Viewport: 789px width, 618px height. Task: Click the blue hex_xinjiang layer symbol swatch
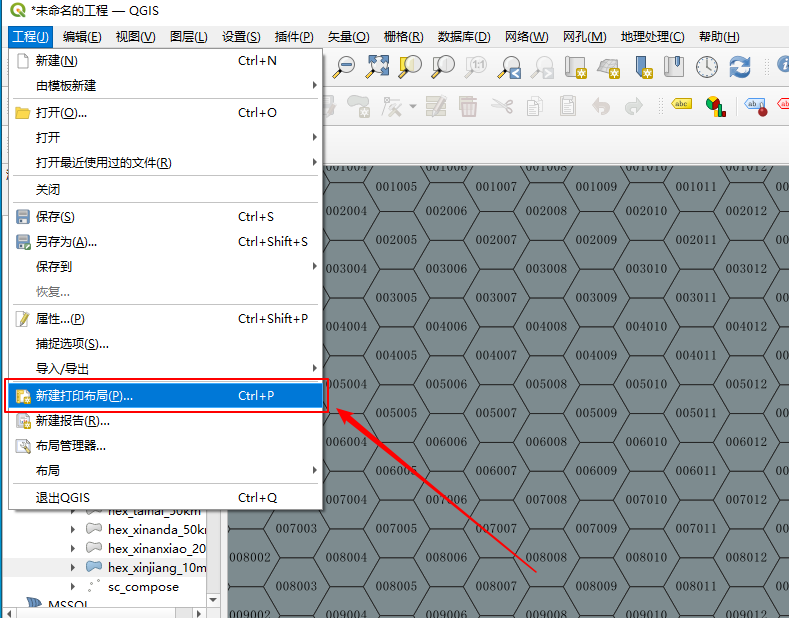point(94,567)
